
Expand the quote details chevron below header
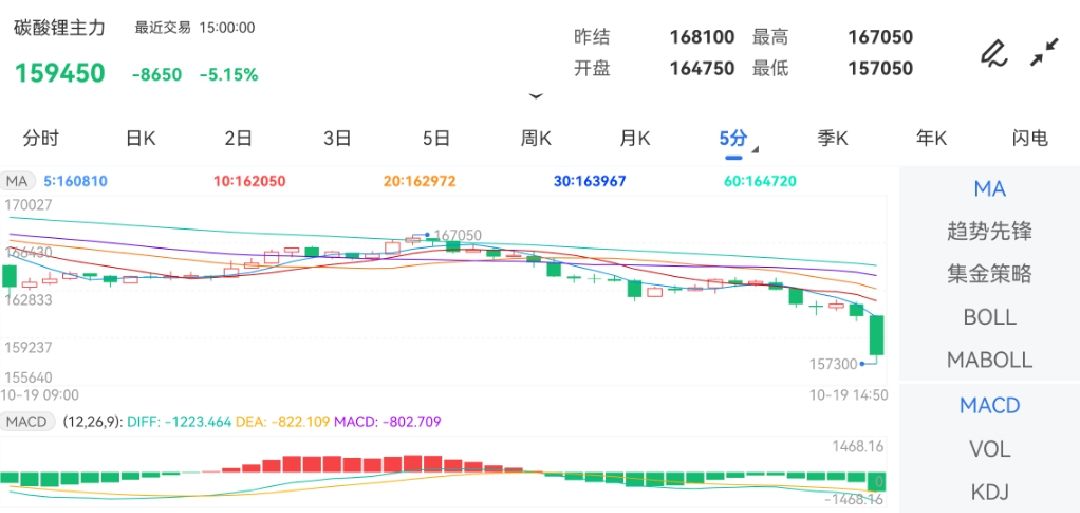536,97
